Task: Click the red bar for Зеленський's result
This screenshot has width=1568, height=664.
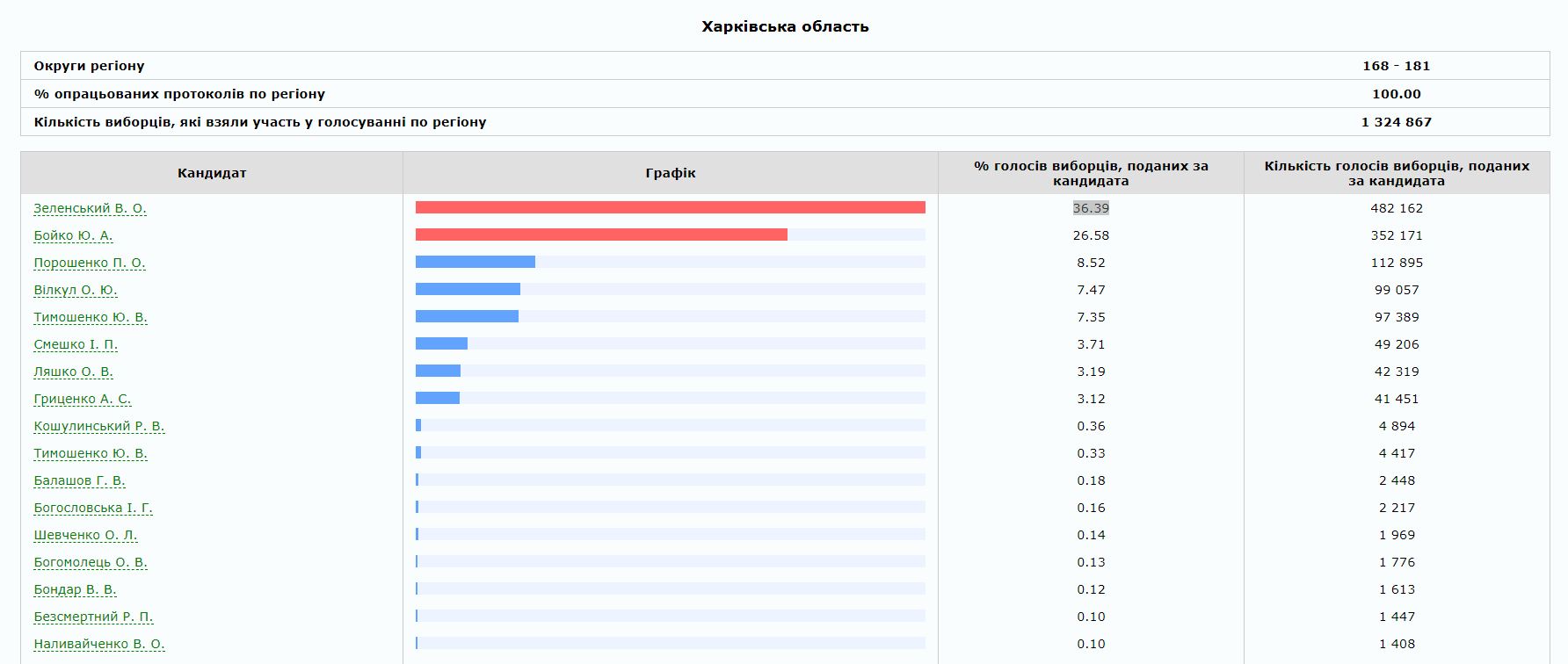Action: [x=670, y=207]
